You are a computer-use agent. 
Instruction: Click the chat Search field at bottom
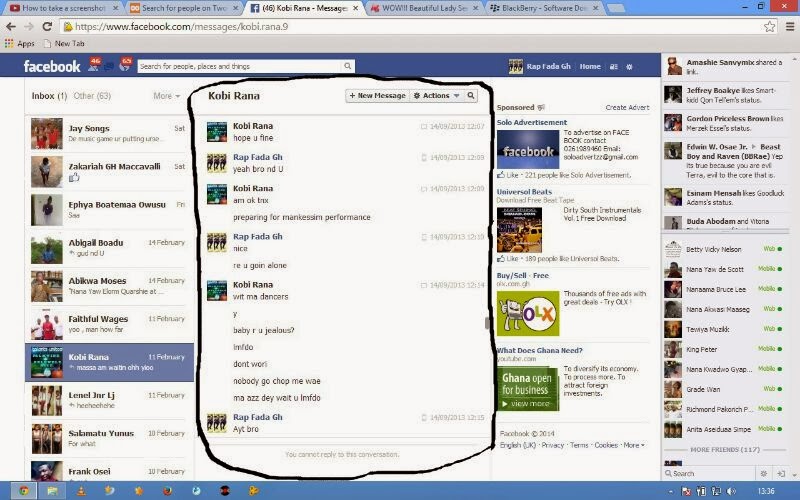(709, 473)
